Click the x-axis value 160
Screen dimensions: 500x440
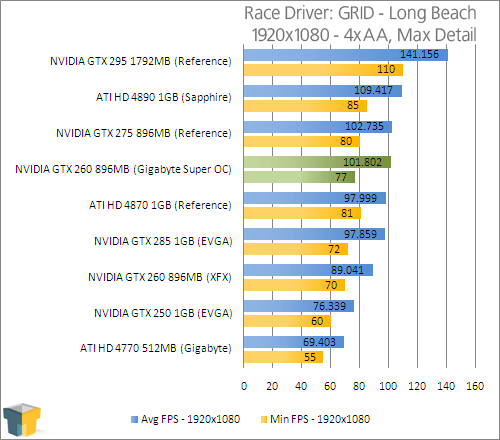pos(475,386)
